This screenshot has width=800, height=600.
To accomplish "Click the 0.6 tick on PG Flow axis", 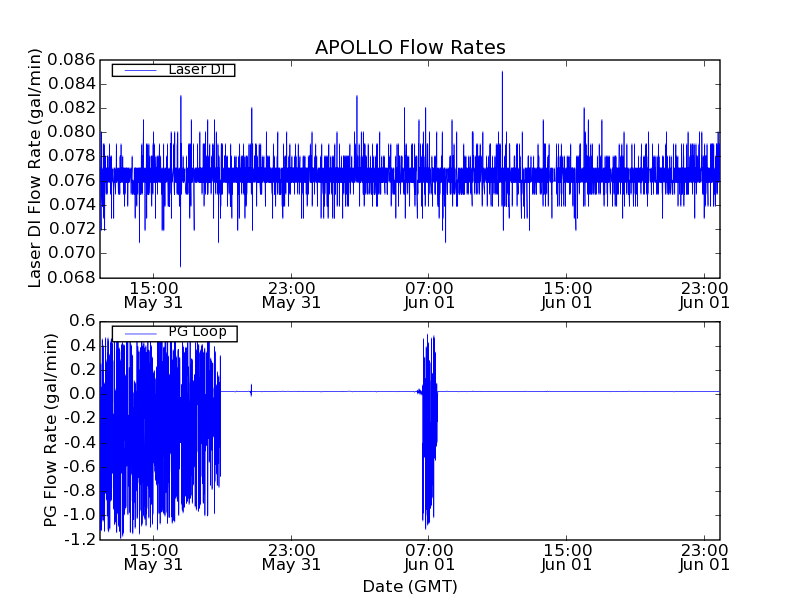I will [x=83, y=321].
